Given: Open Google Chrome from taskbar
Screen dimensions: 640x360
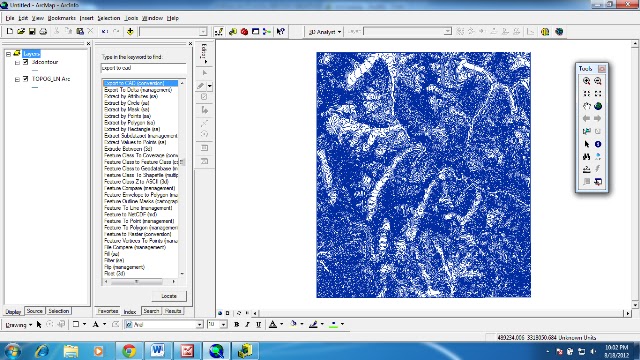Looking at the screenshot, I should 129,351.
